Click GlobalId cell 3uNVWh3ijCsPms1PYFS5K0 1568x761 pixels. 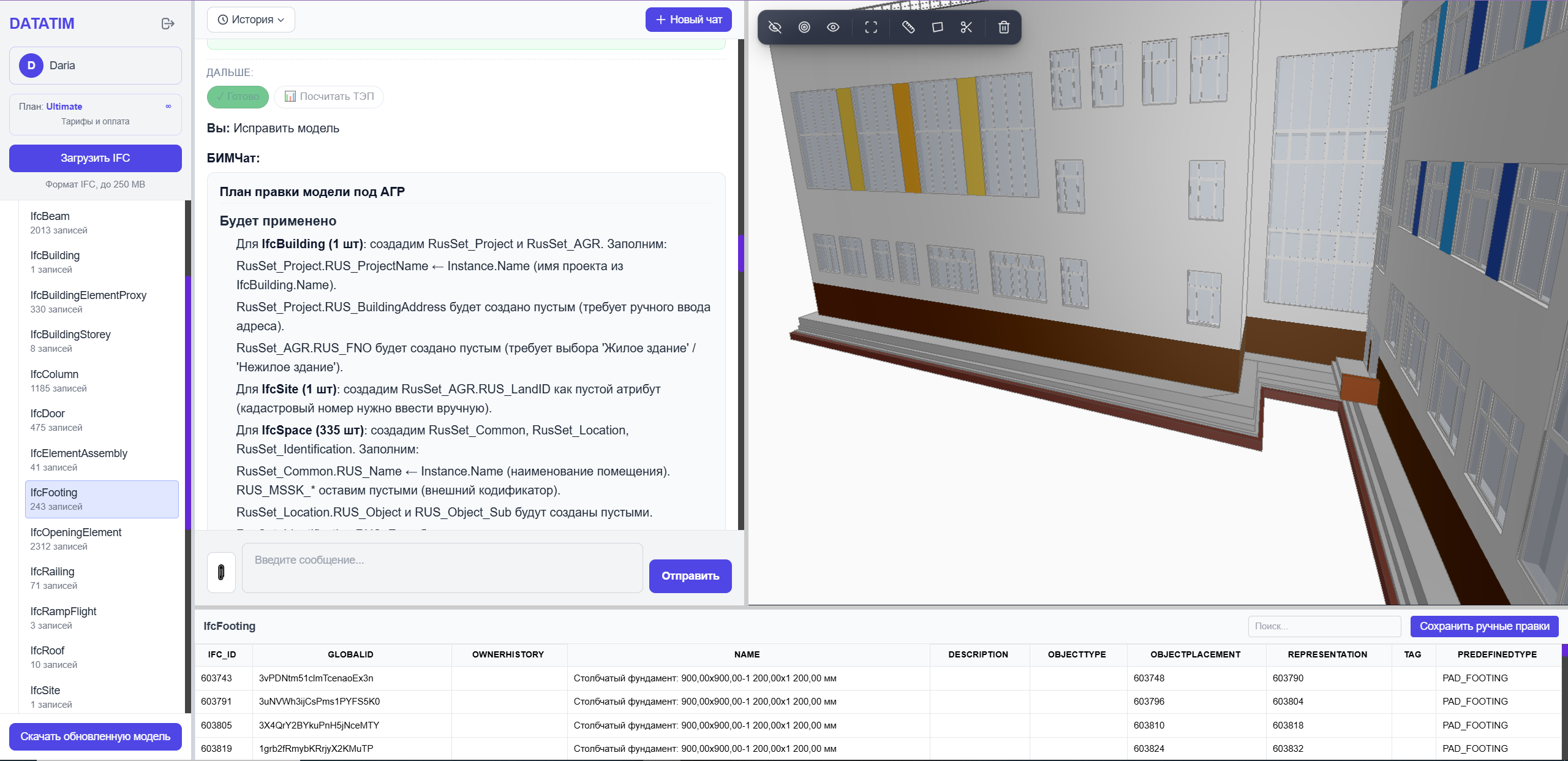click(x=352, y=702)
